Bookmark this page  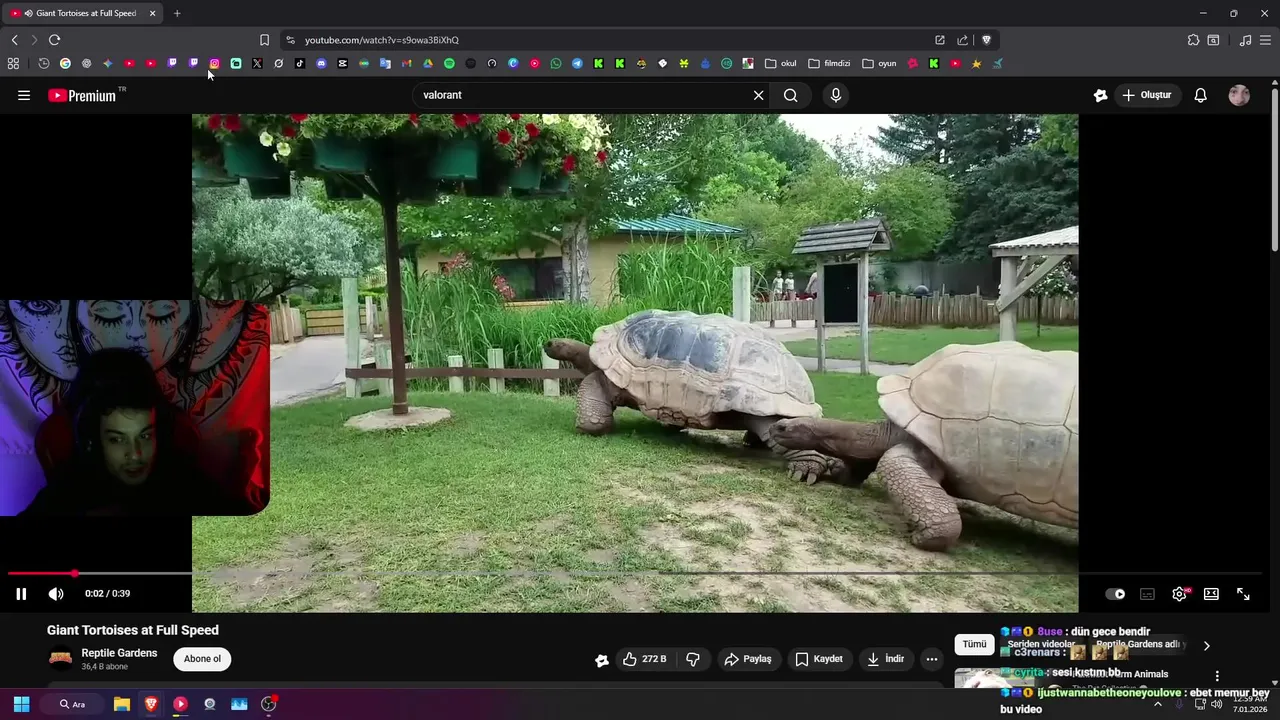pyautogui.click(x=264, y=40)
